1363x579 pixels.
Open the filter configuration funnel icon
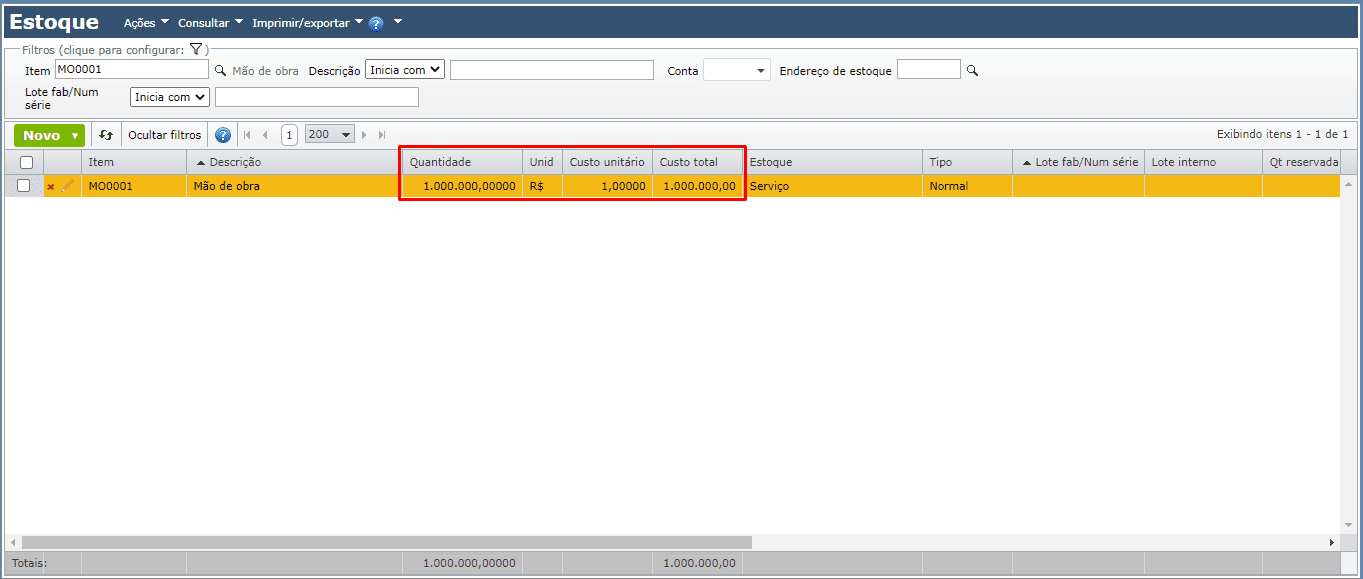click(x=196, y=48)
